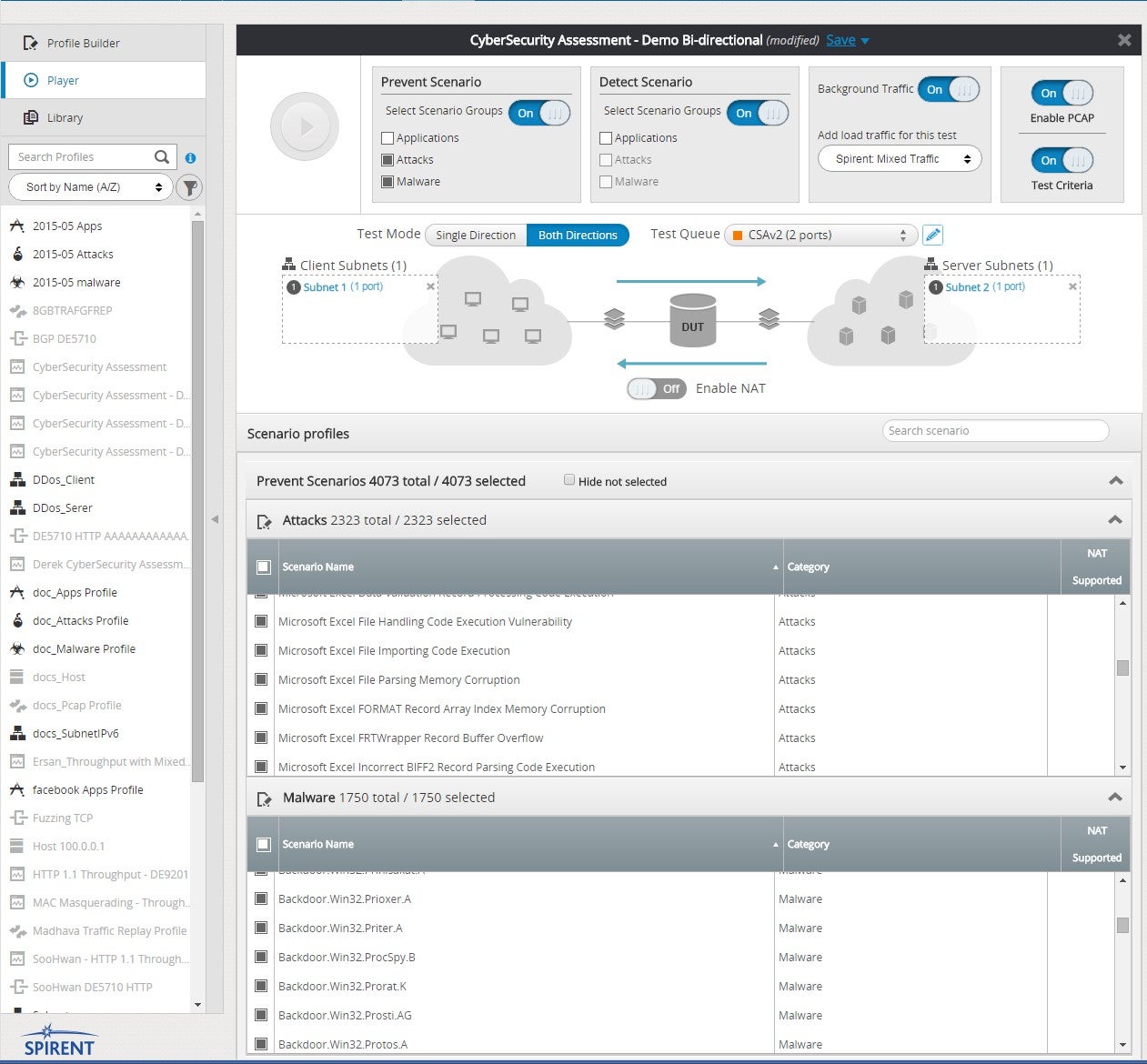The height and width of the screenshot is (1064, 1147).
Task: Click the search magnifier in Search Profiles
Action: (162, 156)
